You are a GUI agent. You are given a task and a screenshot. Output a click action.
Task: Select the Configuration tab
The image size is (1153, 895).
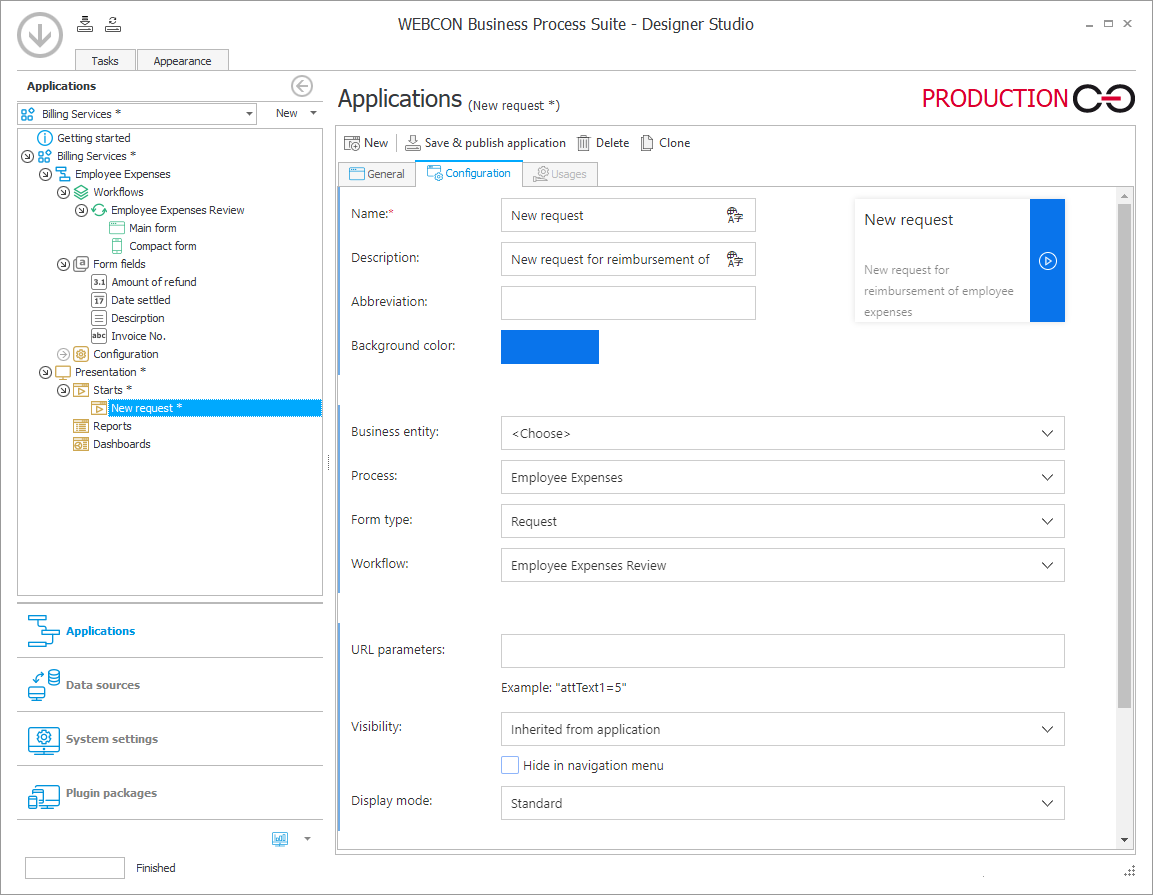[469, 174]
